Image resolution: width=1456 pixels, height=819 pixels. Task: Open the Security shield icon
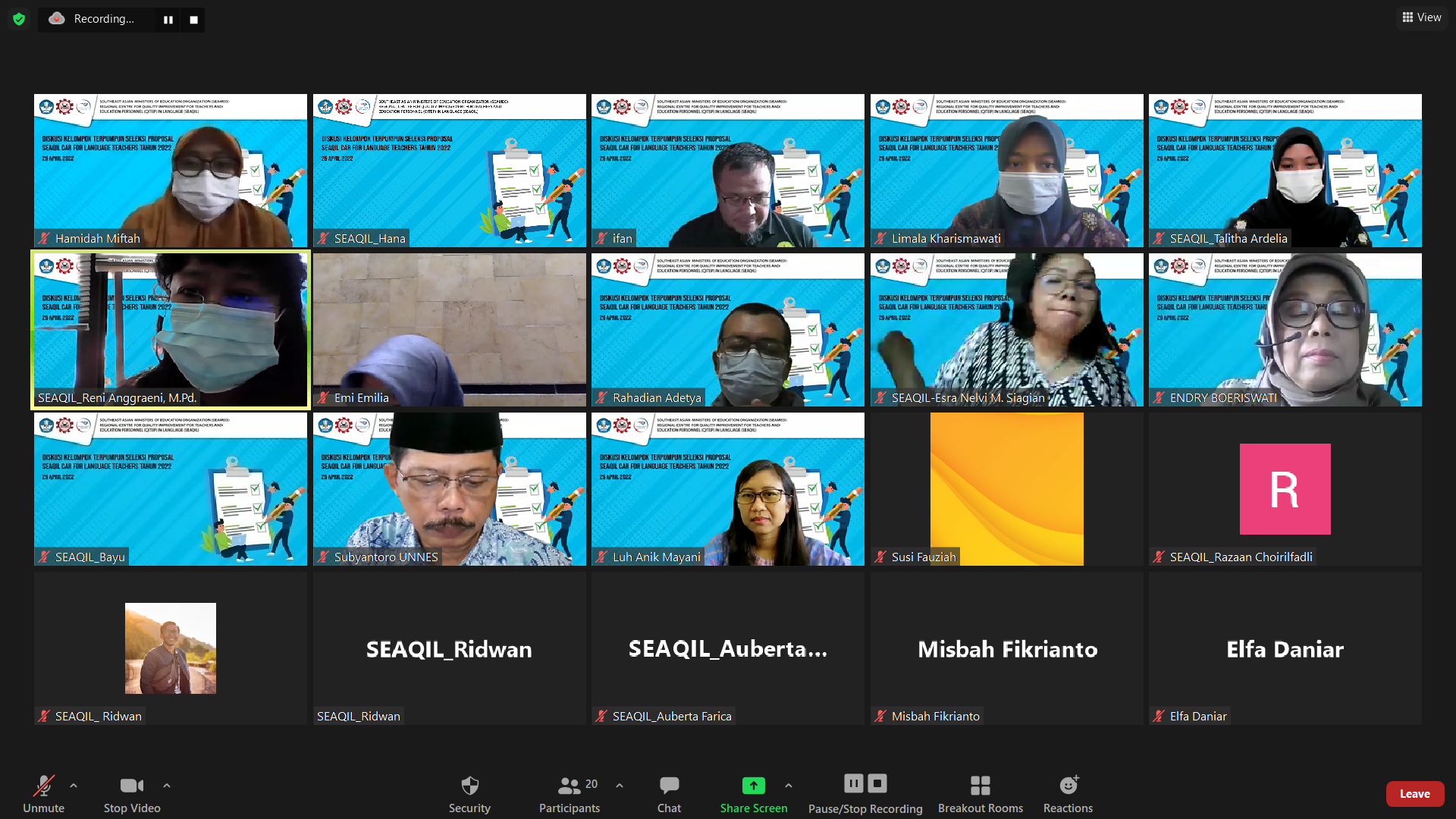coord(469,785)
